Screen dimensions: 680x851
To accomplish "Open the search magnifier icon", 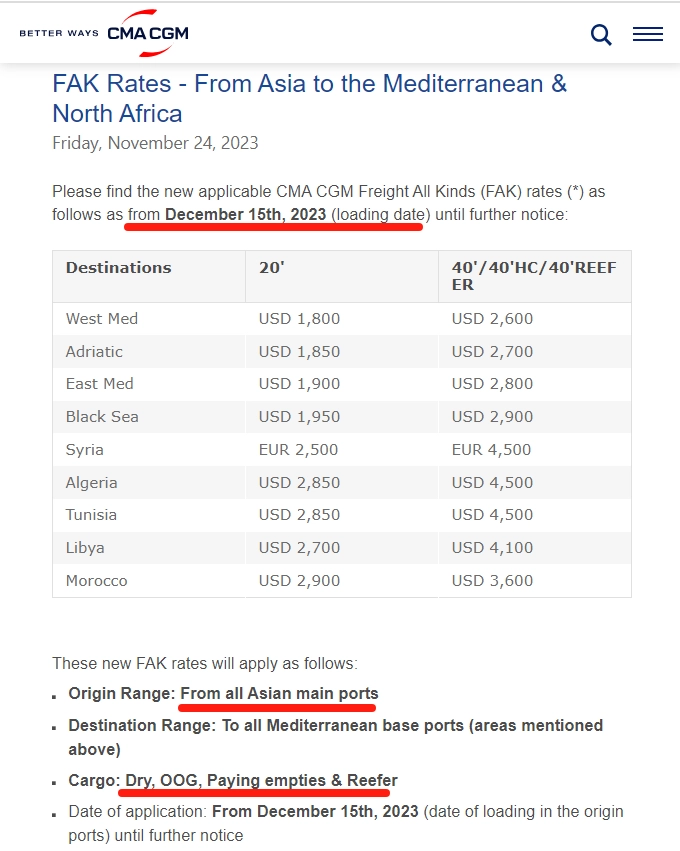I will (601, 35).
